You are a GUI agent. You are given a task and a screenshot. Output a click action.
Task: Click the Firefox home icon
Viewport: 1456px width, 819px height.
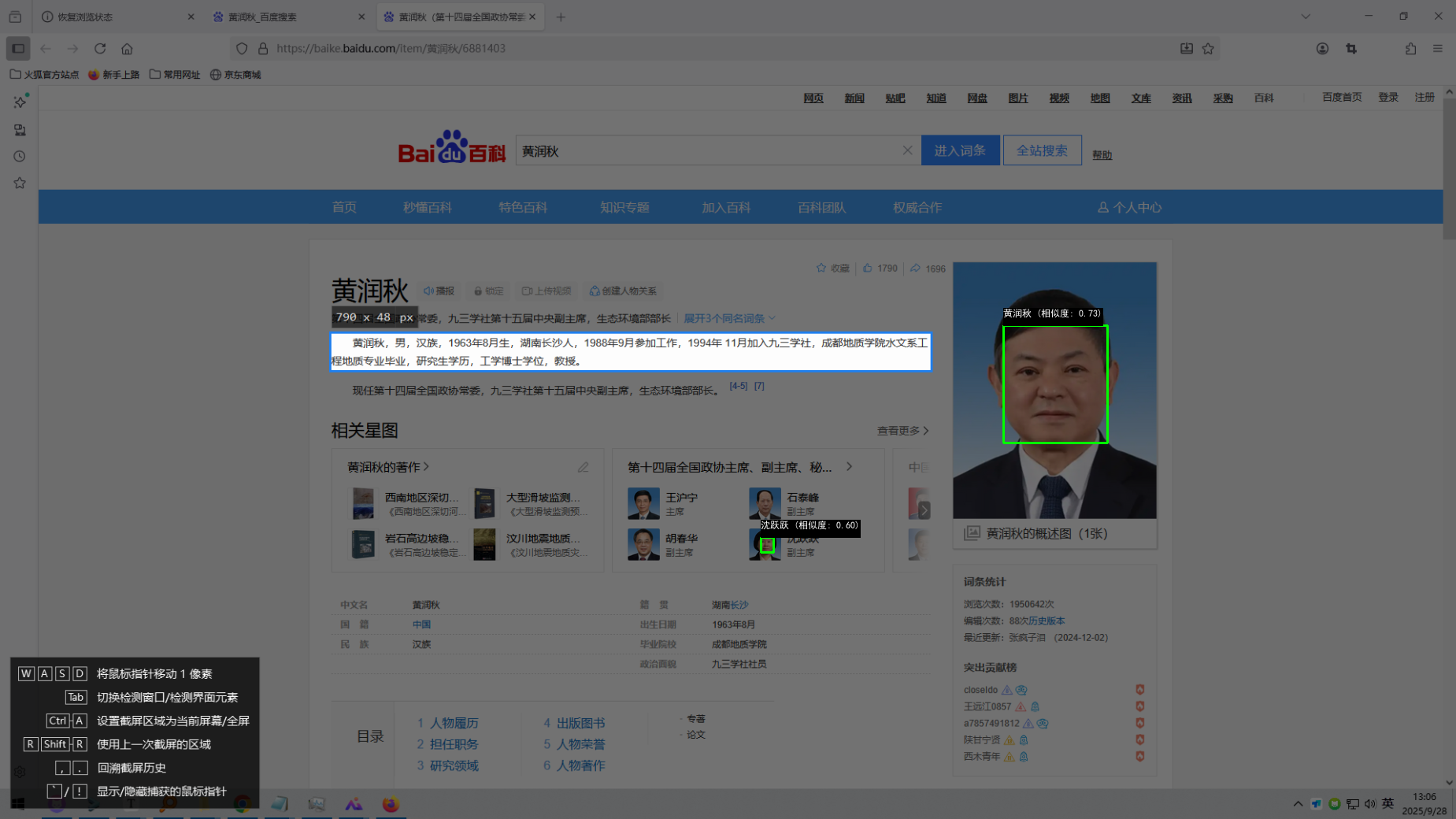(x=127, y=49)
